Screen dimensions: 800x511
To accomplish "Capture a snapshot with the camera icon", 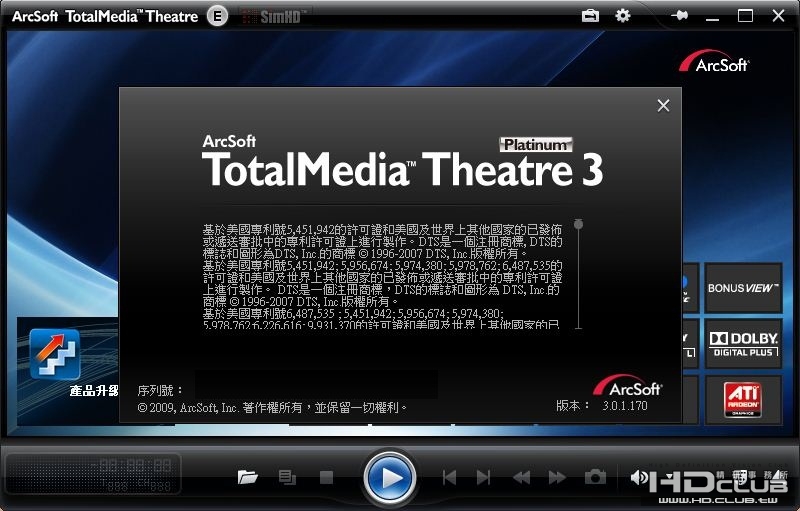I will tap(595, 477).
